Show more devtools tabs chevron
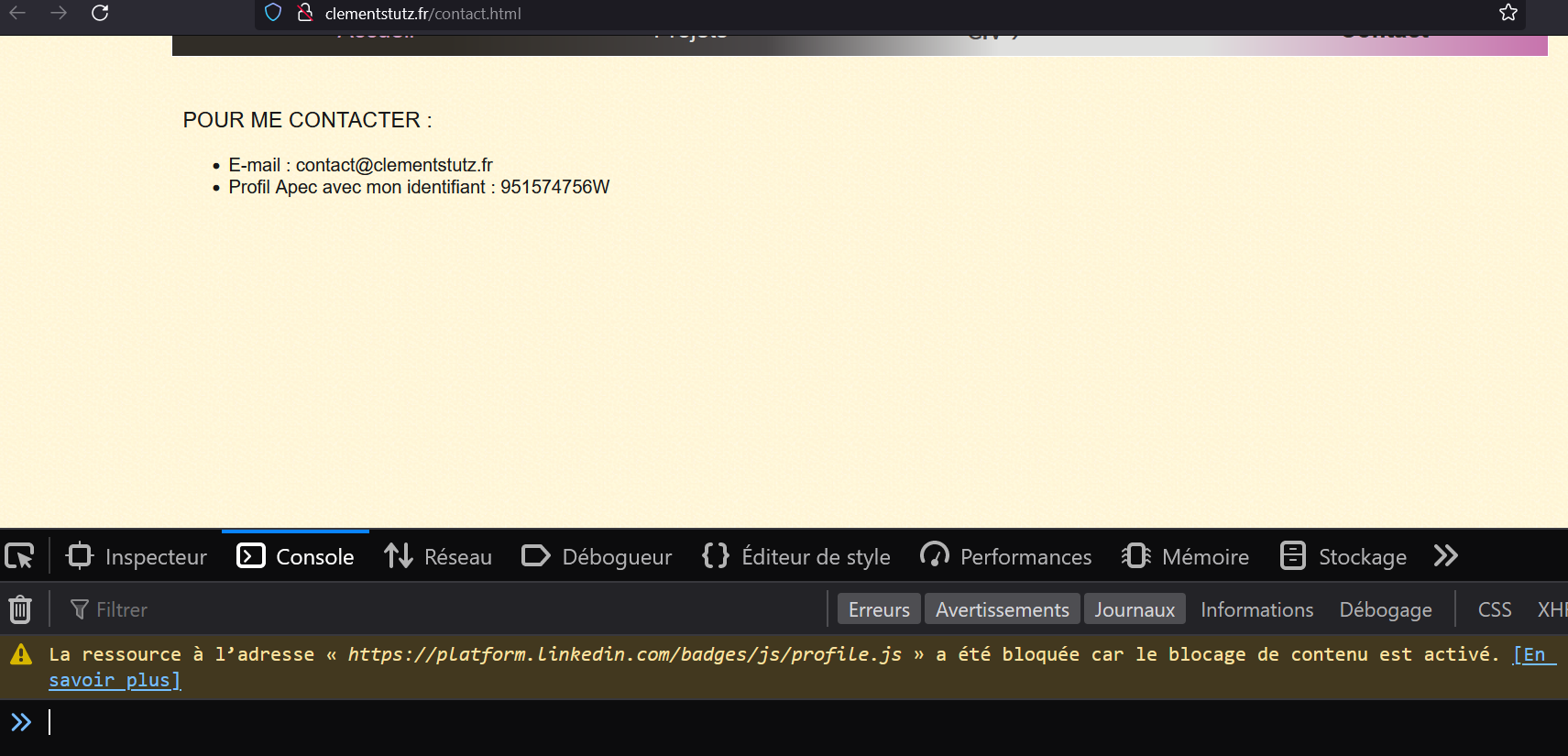 (x=1445, y=556)
